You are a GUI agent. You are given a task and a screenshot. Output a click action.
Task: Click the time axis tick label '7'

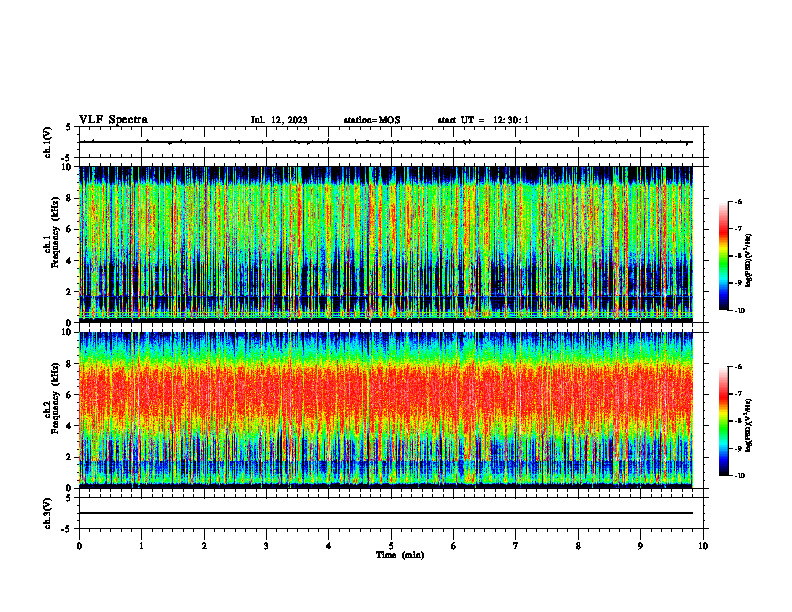(516, 546)
